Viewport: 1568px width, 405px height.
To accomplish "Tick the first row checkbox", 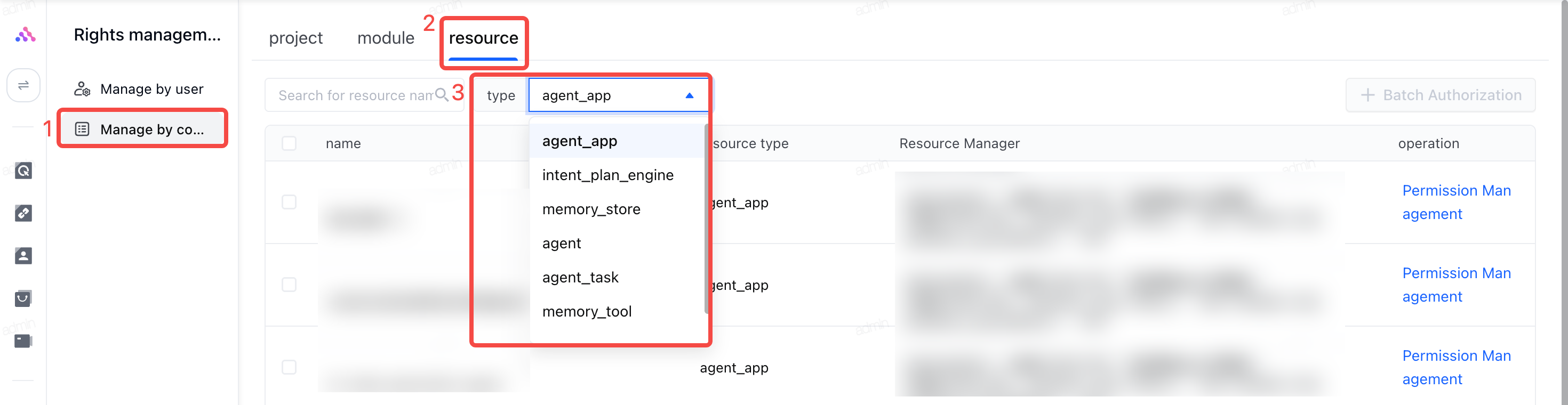I will [x=289, y=202].
